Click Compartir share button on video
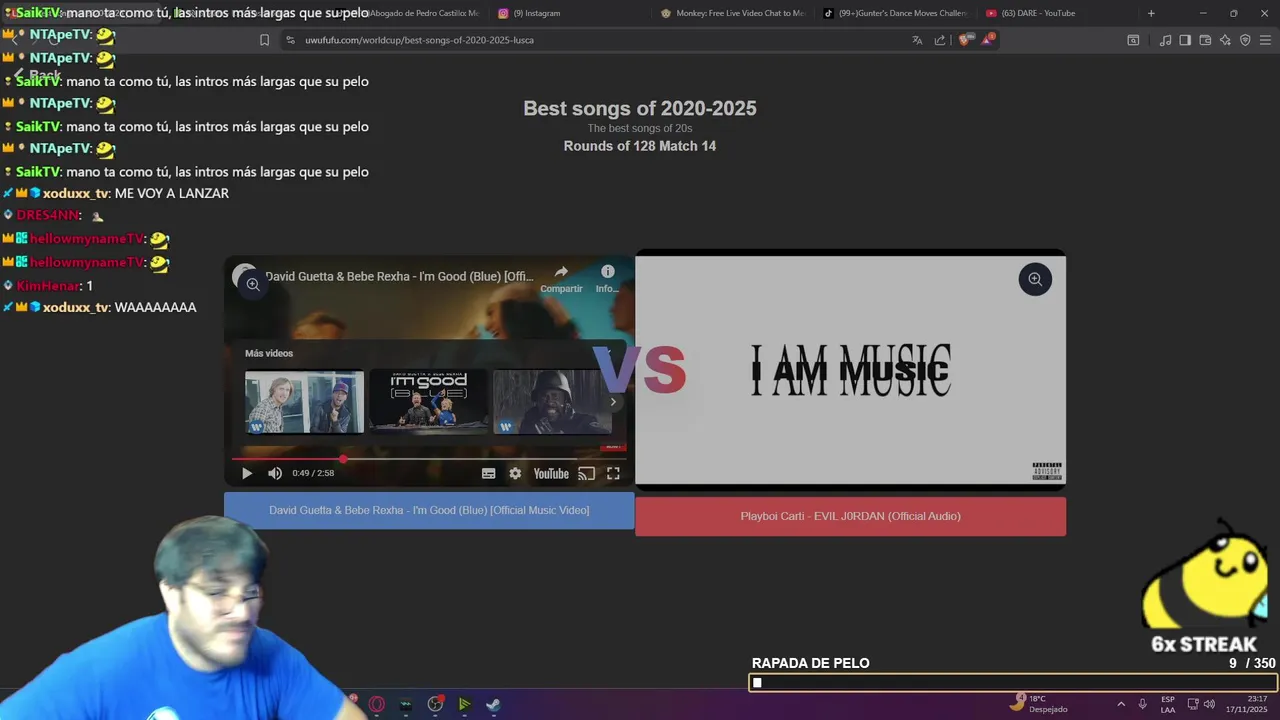 pos(561,279)
